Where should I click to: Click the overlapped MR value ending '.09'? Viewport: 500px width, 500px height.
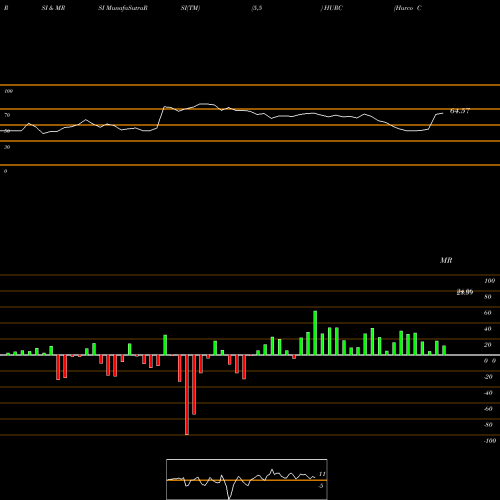pos(465,292)
